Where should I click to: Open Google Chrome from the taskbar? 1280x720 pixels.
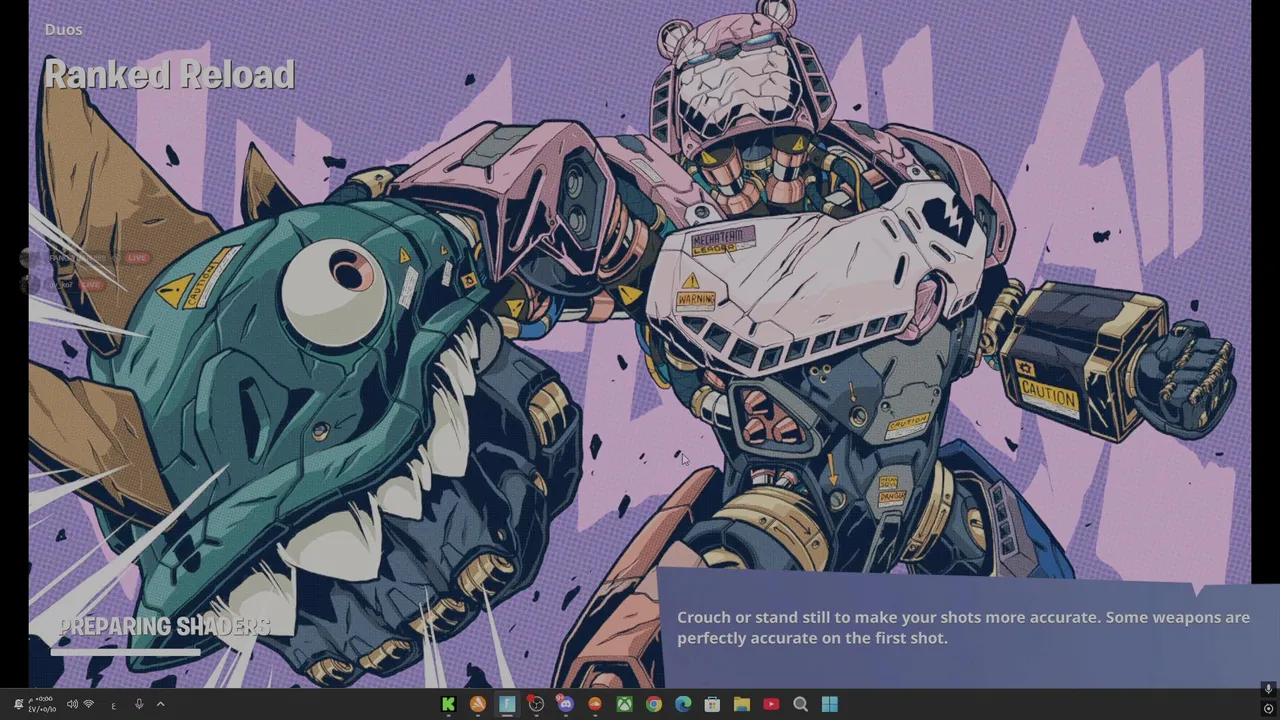(x=653, y=704)
